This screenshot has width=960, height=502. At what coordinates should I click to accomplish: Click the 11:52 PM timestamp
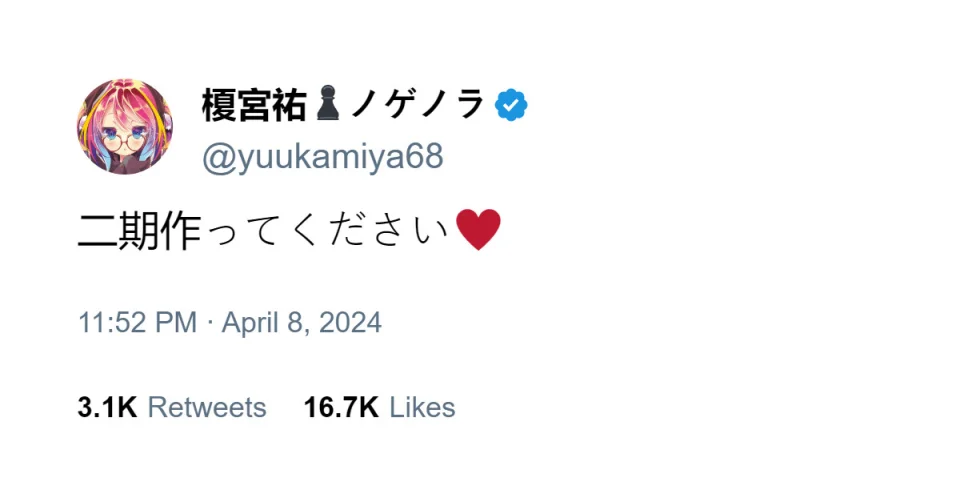point(137,323)
